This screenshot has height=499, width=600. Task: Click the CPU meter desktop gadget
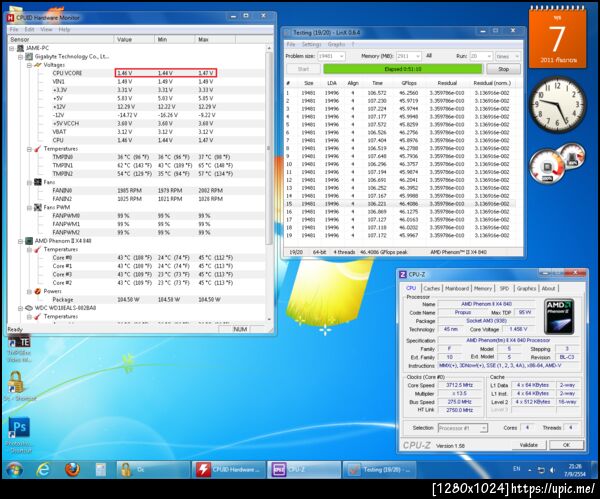pyautogui.click(x=558, y=163)
